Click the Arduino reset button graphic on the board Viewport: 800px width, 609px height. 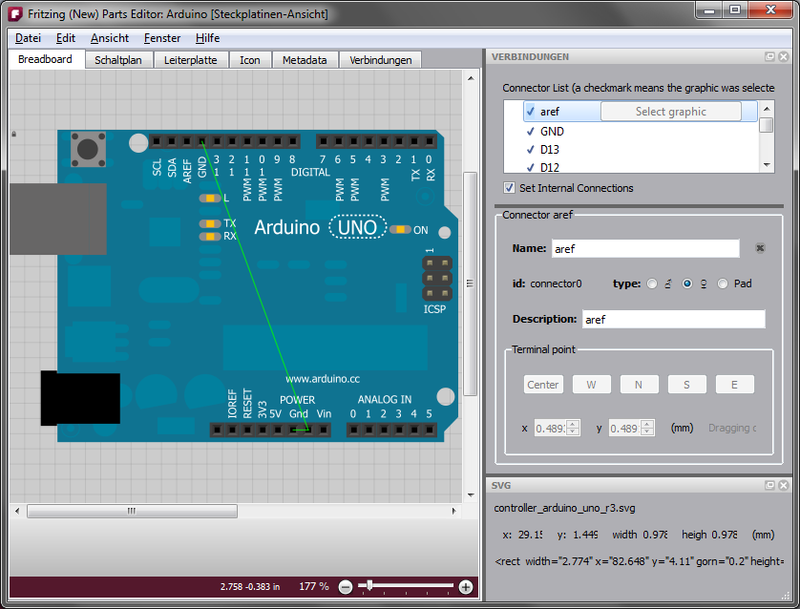coord(88,150)
